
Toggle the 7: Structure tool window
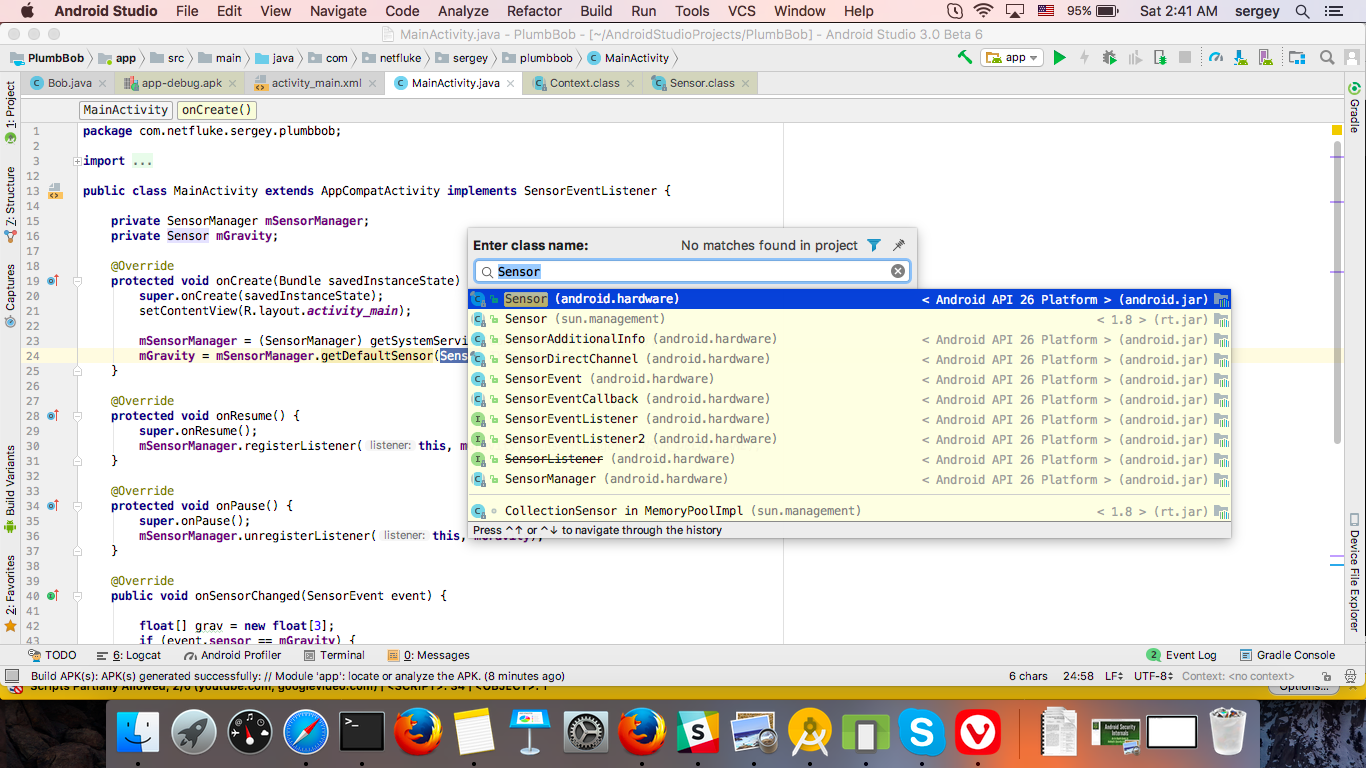click(10, 205)
